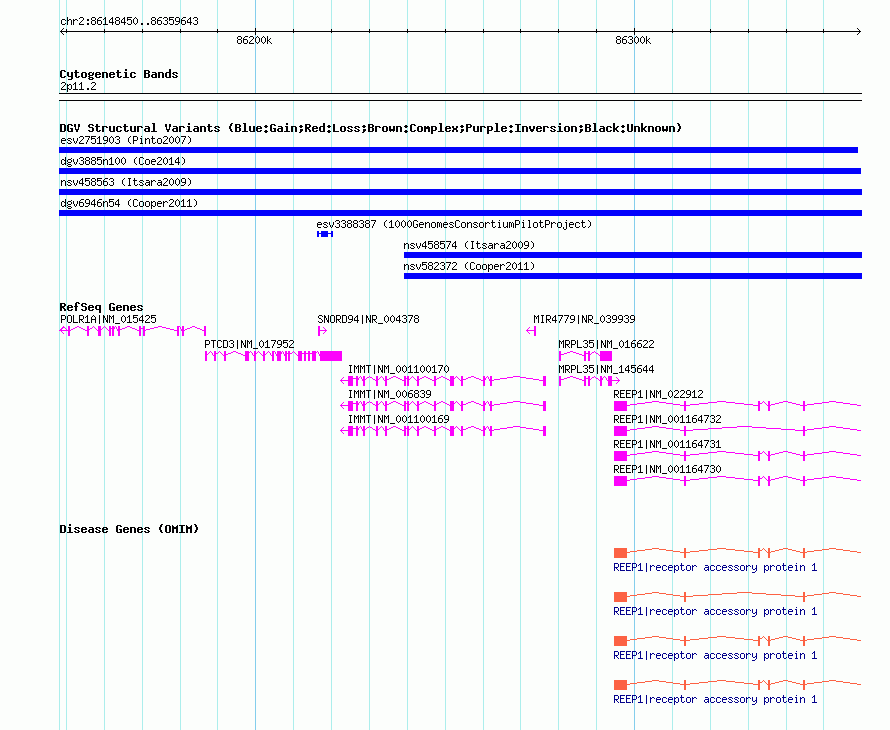Click the right arrow of the ruler
The height and width of the screenshot is (730, 890).
point(858,32)
